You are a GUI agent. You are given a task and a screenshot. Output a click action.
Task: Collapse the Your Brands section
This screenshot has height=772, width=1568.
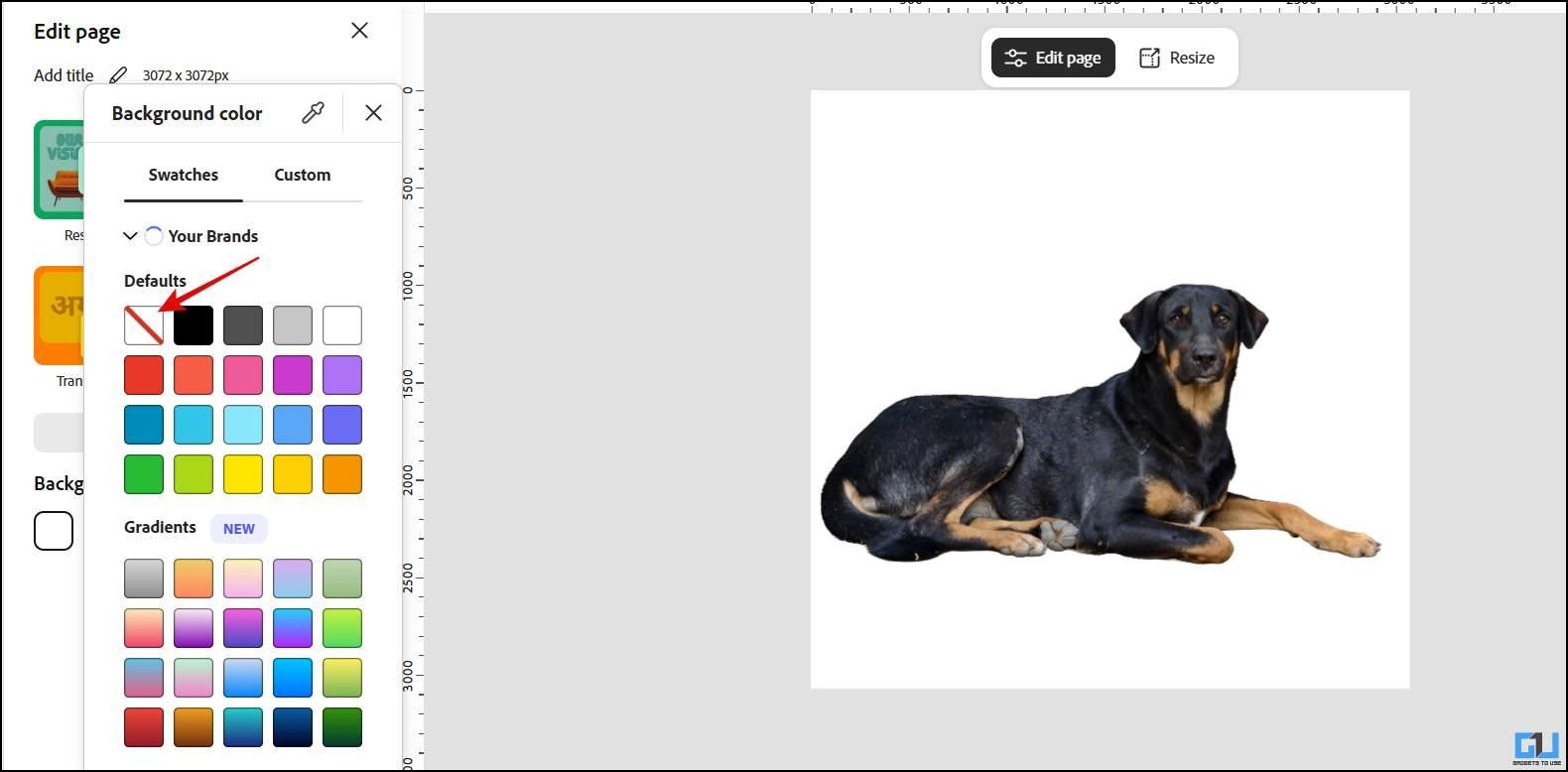pyautogui.click(x=130, y=236)
